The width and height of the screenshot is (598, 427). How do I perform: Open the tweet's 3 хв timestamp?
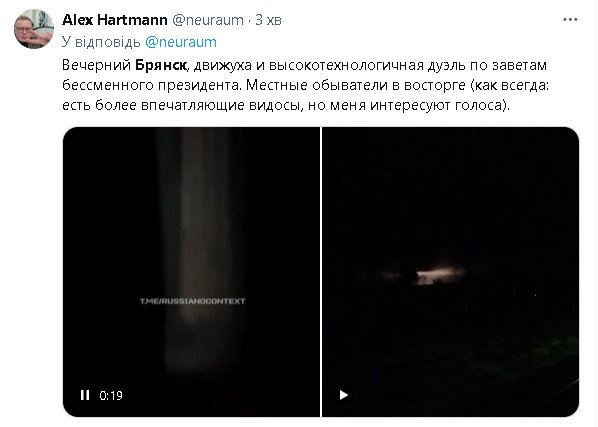tap(268, 20)
